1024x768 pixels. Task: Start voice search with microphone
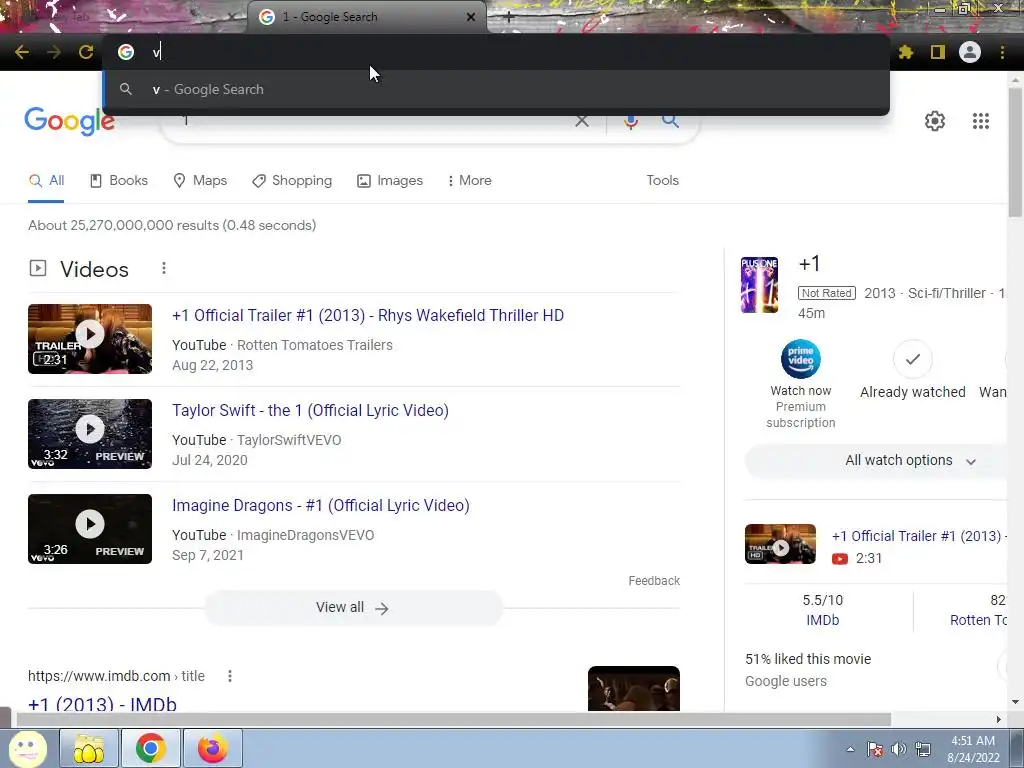coord(631,121)
